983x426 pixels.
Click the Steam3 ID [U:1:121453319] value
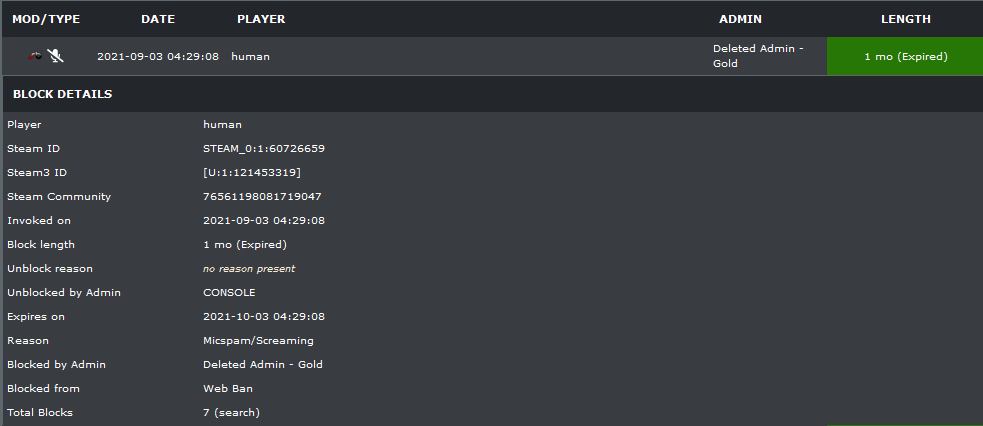pyautogui.click(x=251, y=172)
